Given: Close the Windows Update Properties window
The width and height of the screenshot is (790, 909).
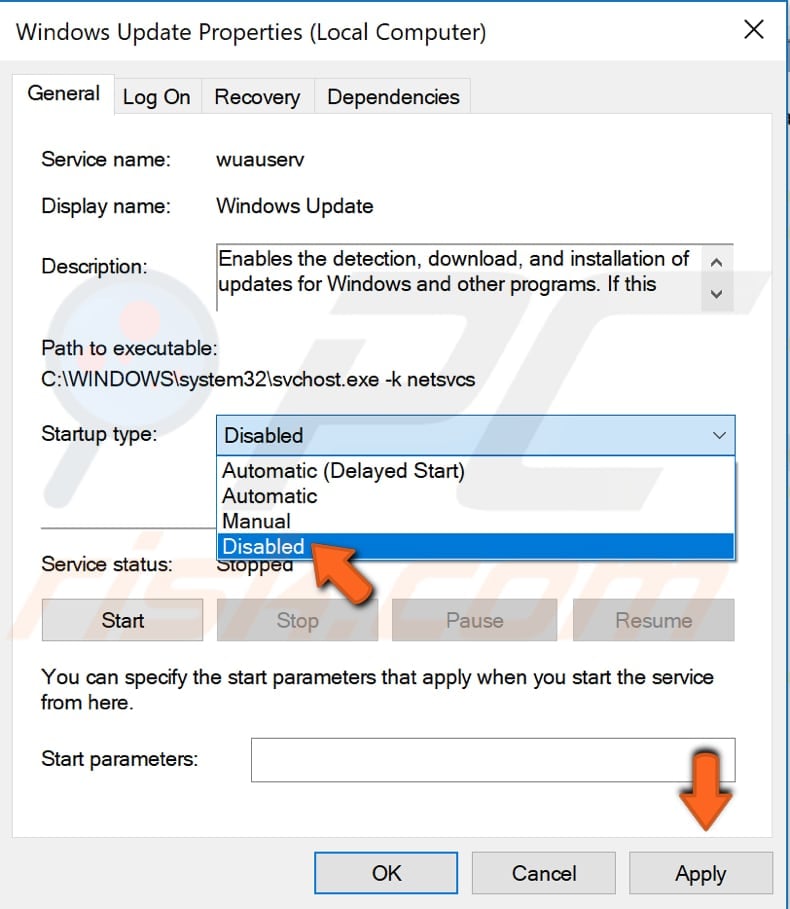Looking at the screenshot, I should [x=753, y=30].
